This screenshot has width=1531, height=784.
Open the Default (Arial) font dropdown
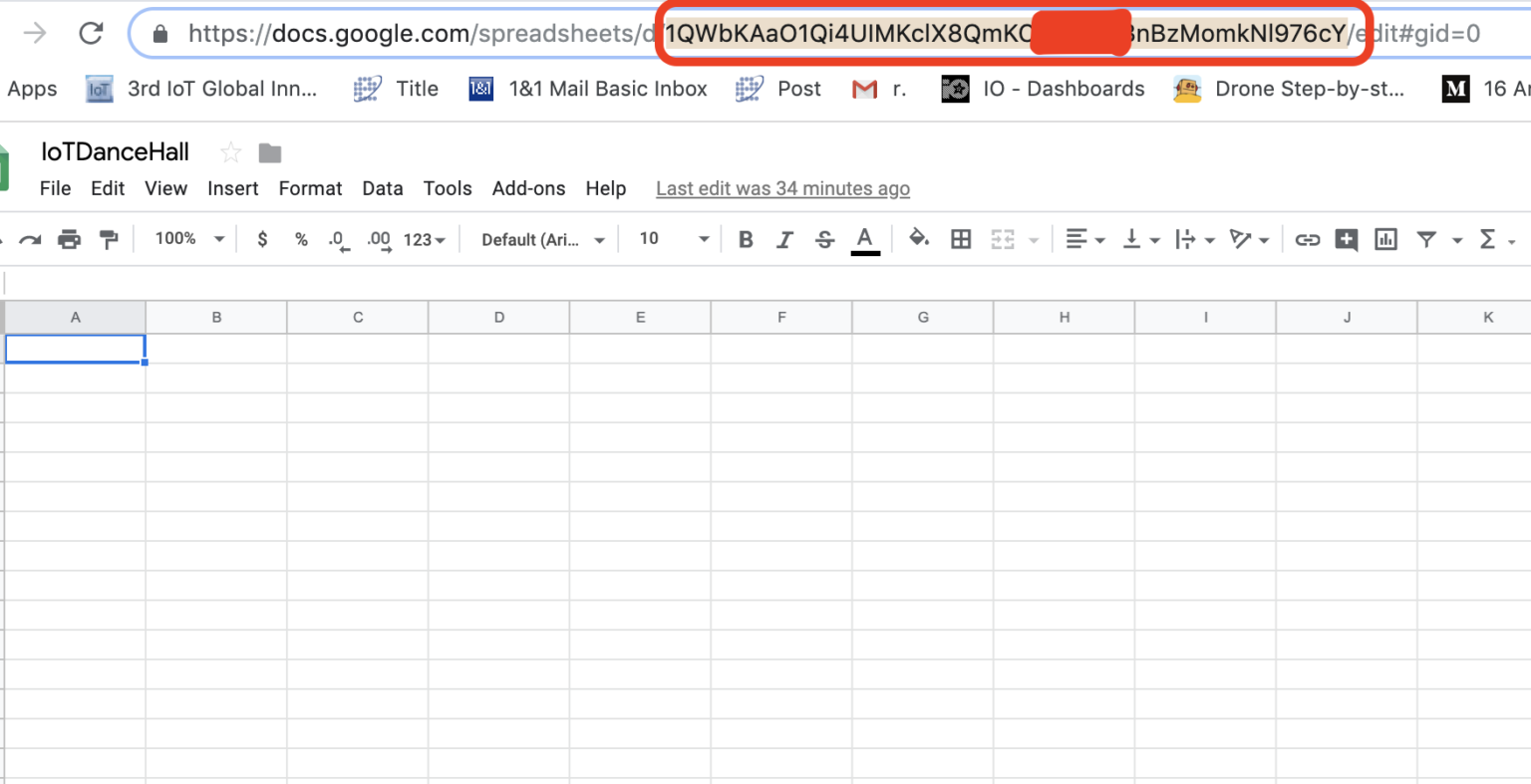[x=543, y=239]
